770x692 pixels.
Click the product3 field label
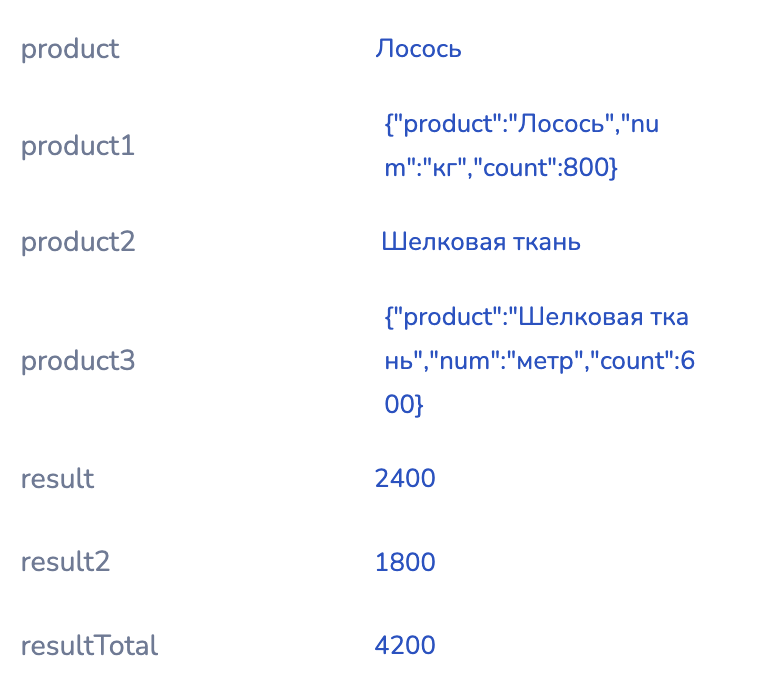coord(78,361)
